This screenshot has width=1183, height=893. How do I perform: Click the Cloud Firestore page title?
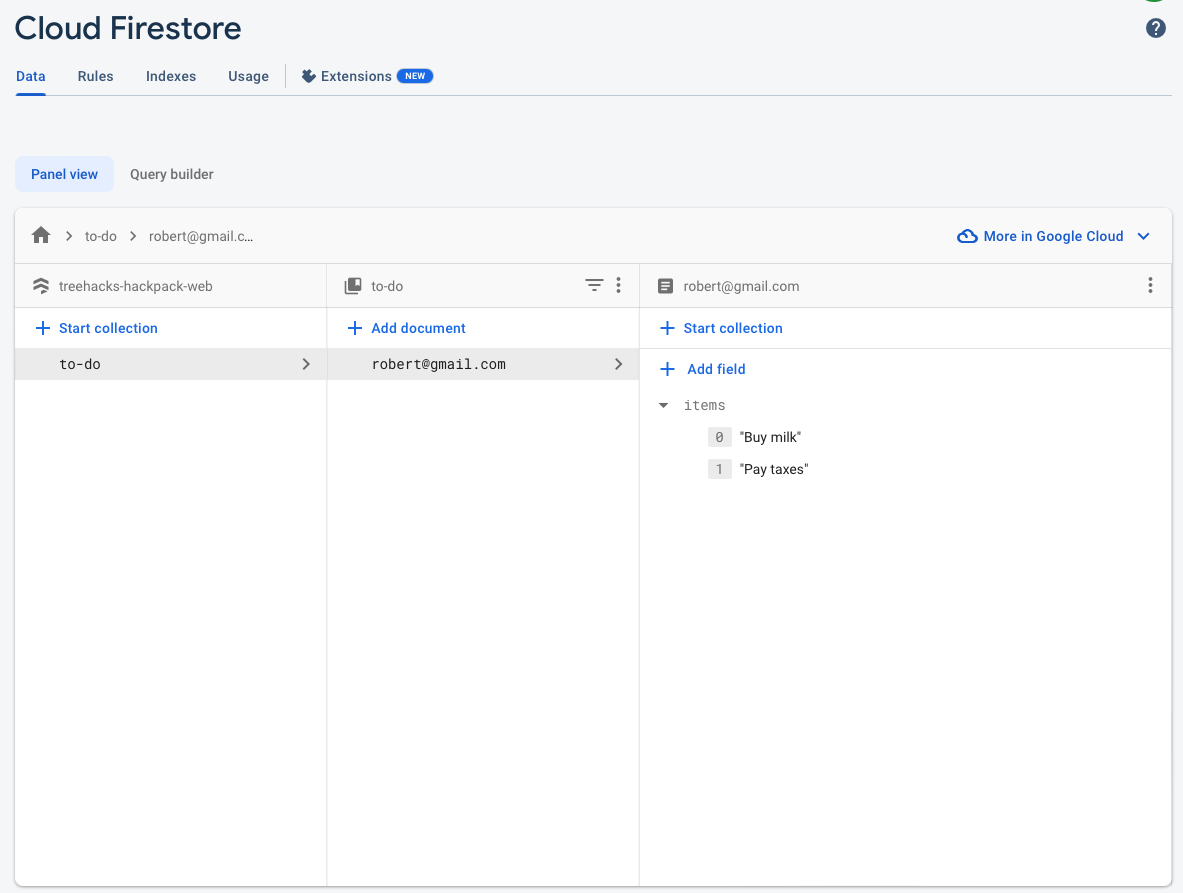[128, 28]
